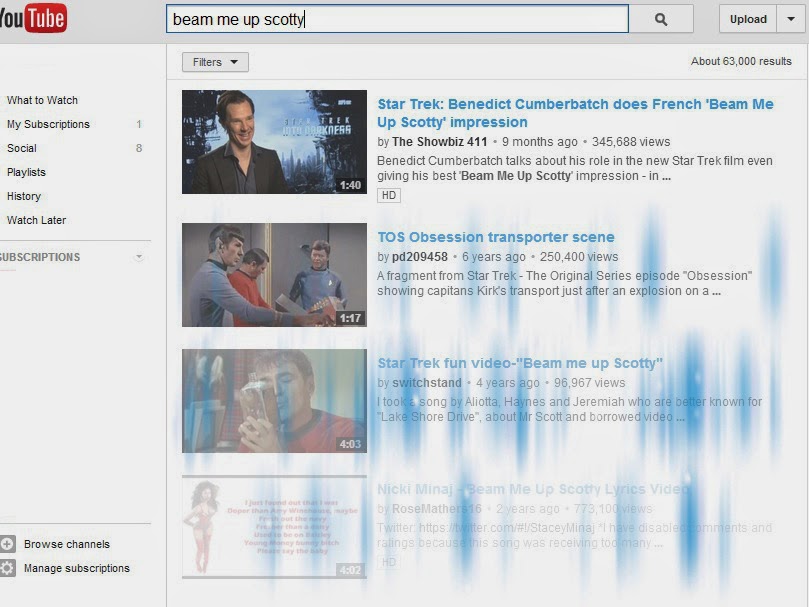This screenshot has width=809, height=607.
Task: Click the 1:40 duration badge on first thumbnail
Action: click(x=350, y=185)
